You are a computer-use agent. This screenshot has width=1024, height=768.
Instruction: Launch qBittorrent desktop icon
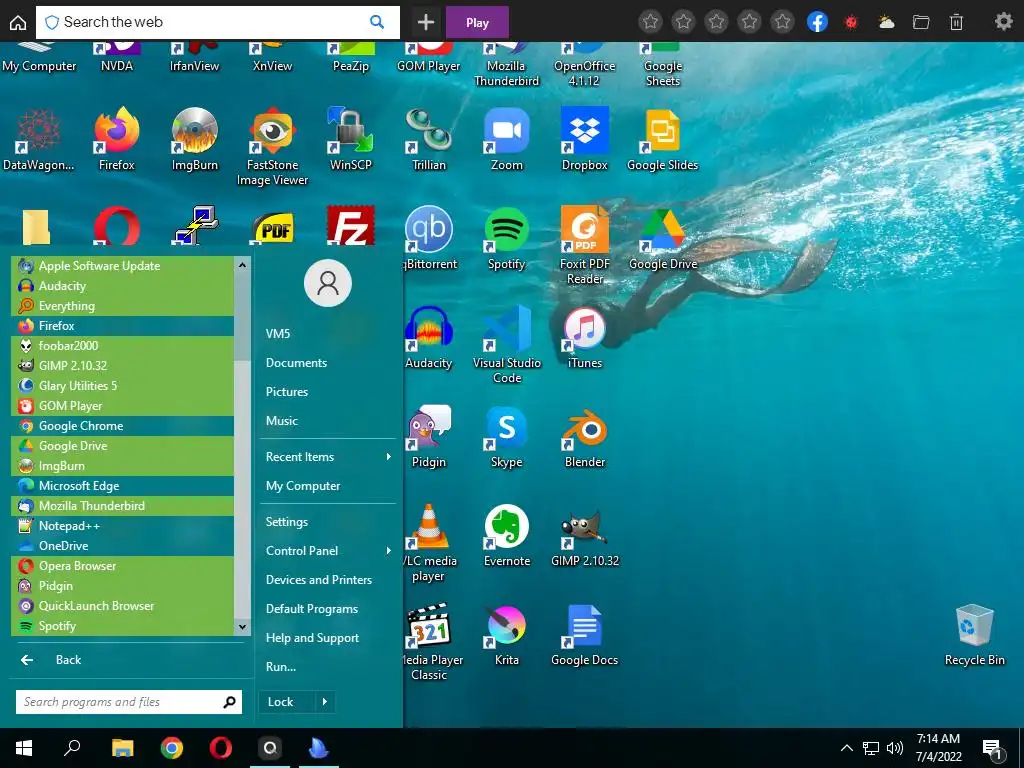[428, 238]
